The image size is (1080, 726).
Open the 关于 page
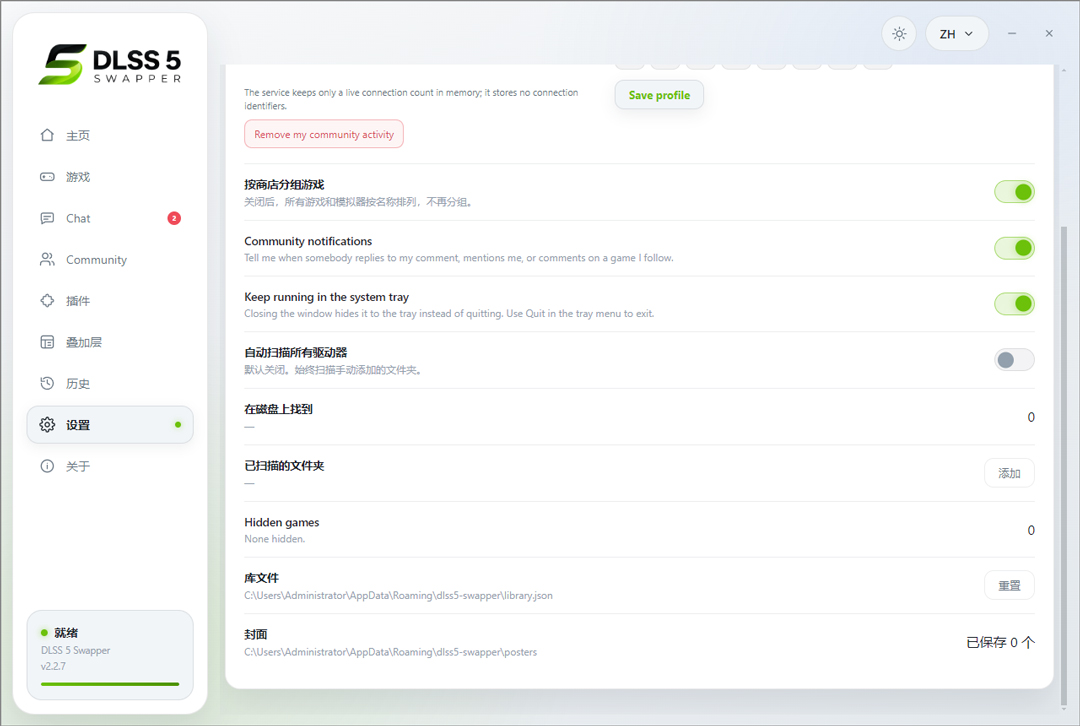(110, 466)
